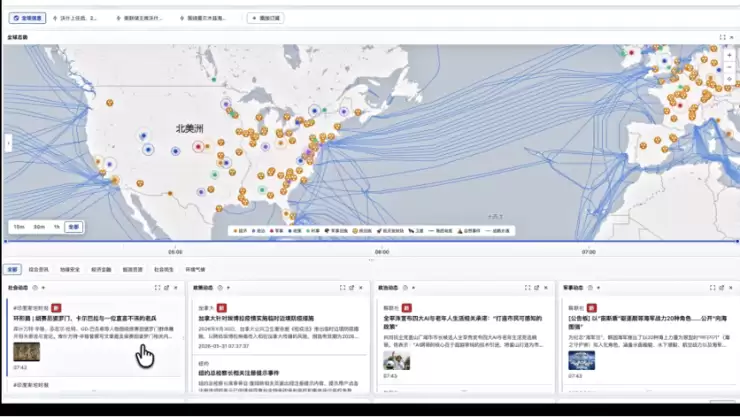Zoom in with the map plus button
The image size is (740, 417).
coord(729,55)
